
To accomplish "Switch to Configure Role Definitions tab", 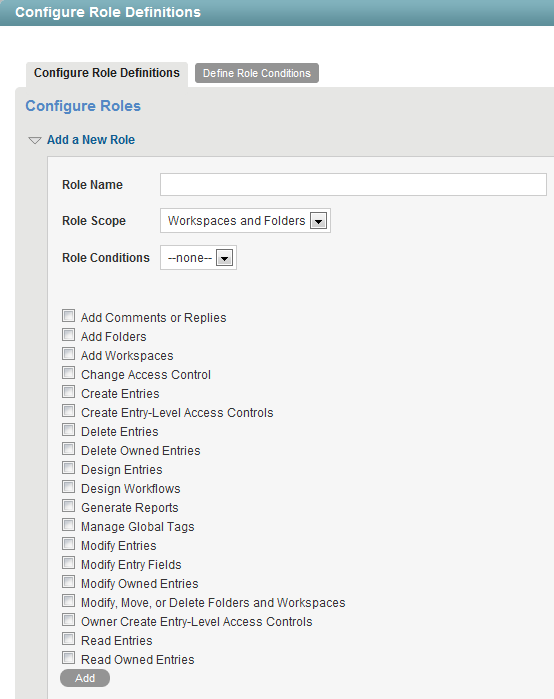I will (x=107, y=73).
